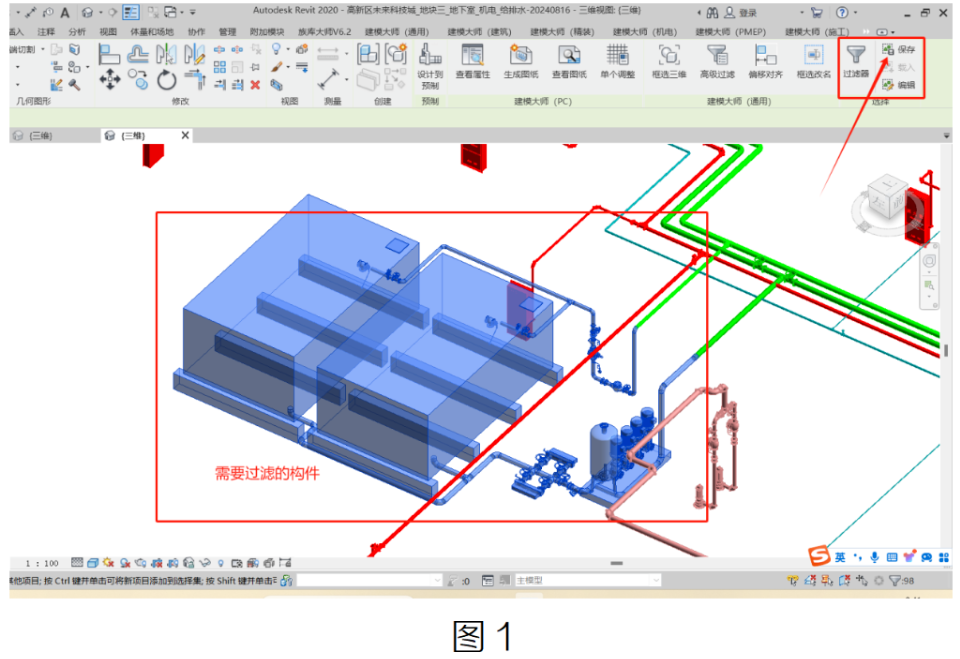The width and height of the screenshot is (960, 659).
Task: Select the Copy tool in Modify panel
Action: (138, 80)
